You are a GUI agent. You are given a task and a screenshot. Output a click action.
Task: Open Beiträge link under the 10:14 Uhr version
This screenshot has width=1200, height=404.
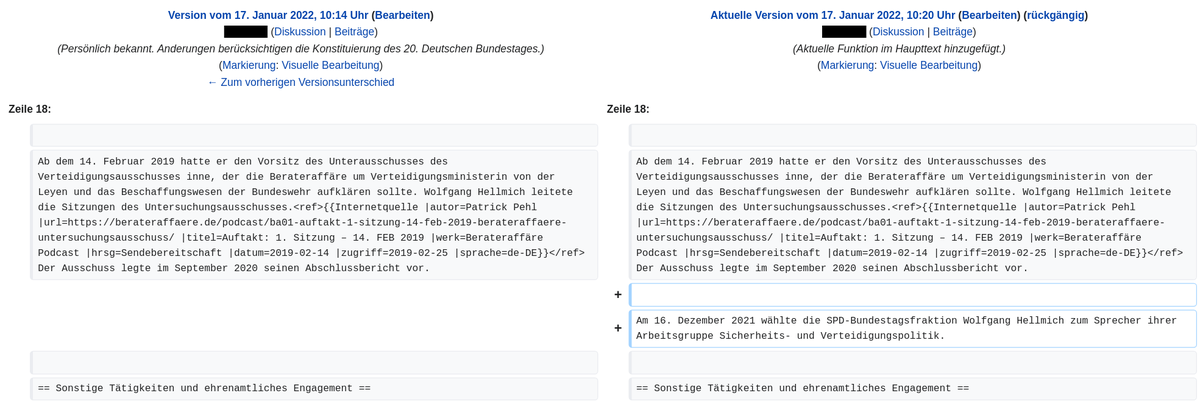(x=354, y=32)
